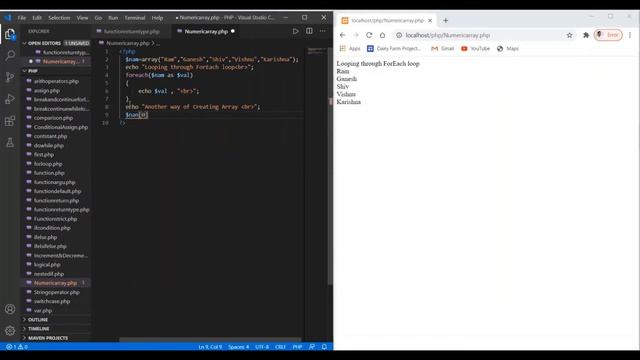
Task: Select the Numericarray.php editor tab
Action: [x=206, y=31]
